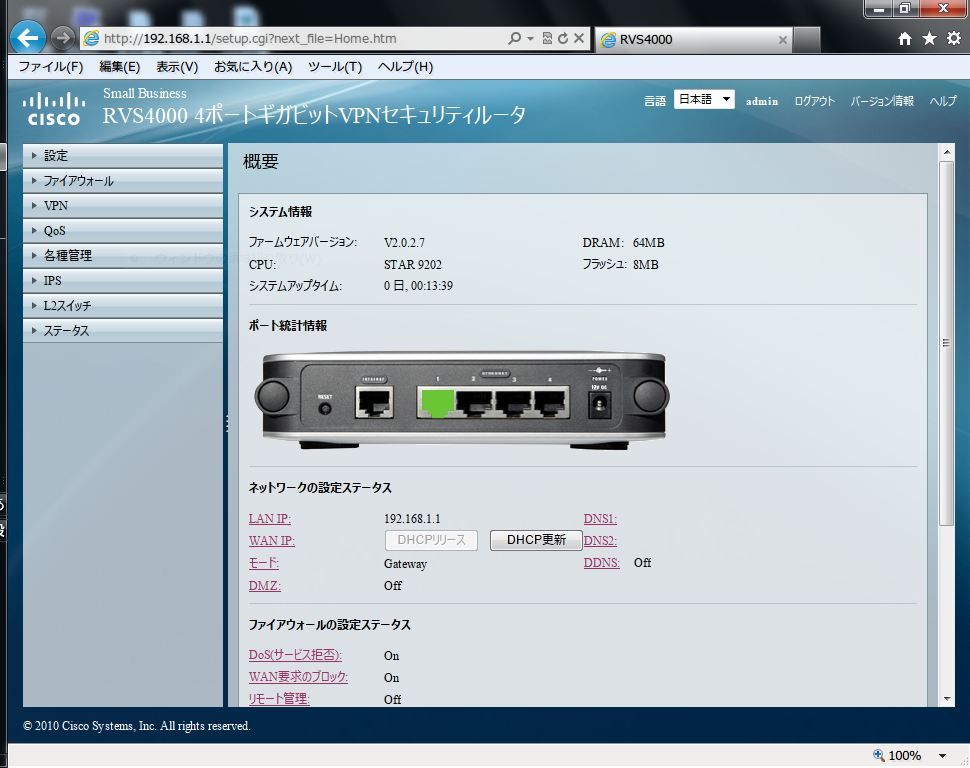Viewport: 970px width, 768px height.
Task: Expand the 設定 menu section
Action: coord(122,155)
